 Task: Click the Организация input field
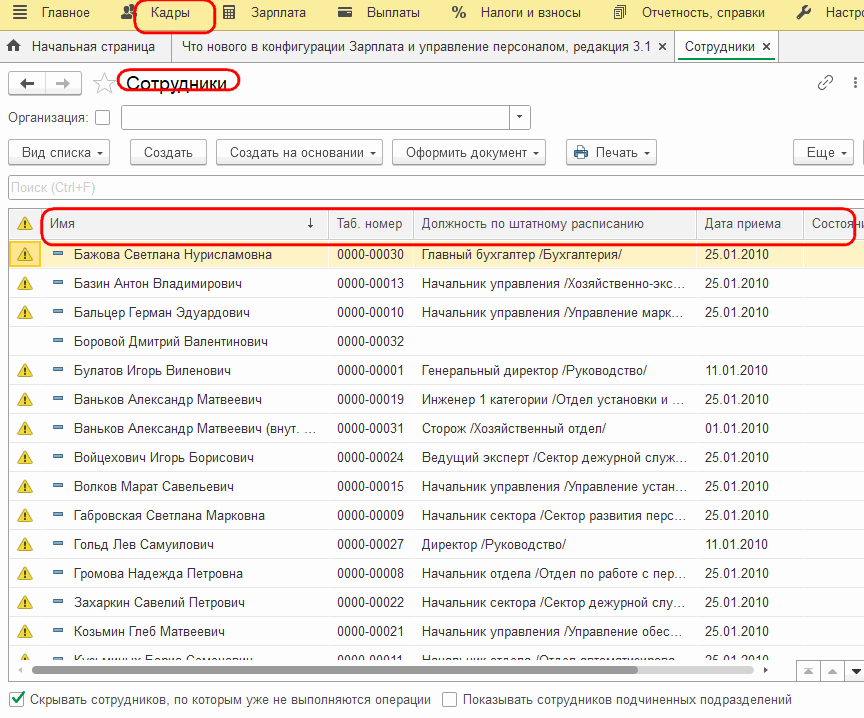click(315, 117)
